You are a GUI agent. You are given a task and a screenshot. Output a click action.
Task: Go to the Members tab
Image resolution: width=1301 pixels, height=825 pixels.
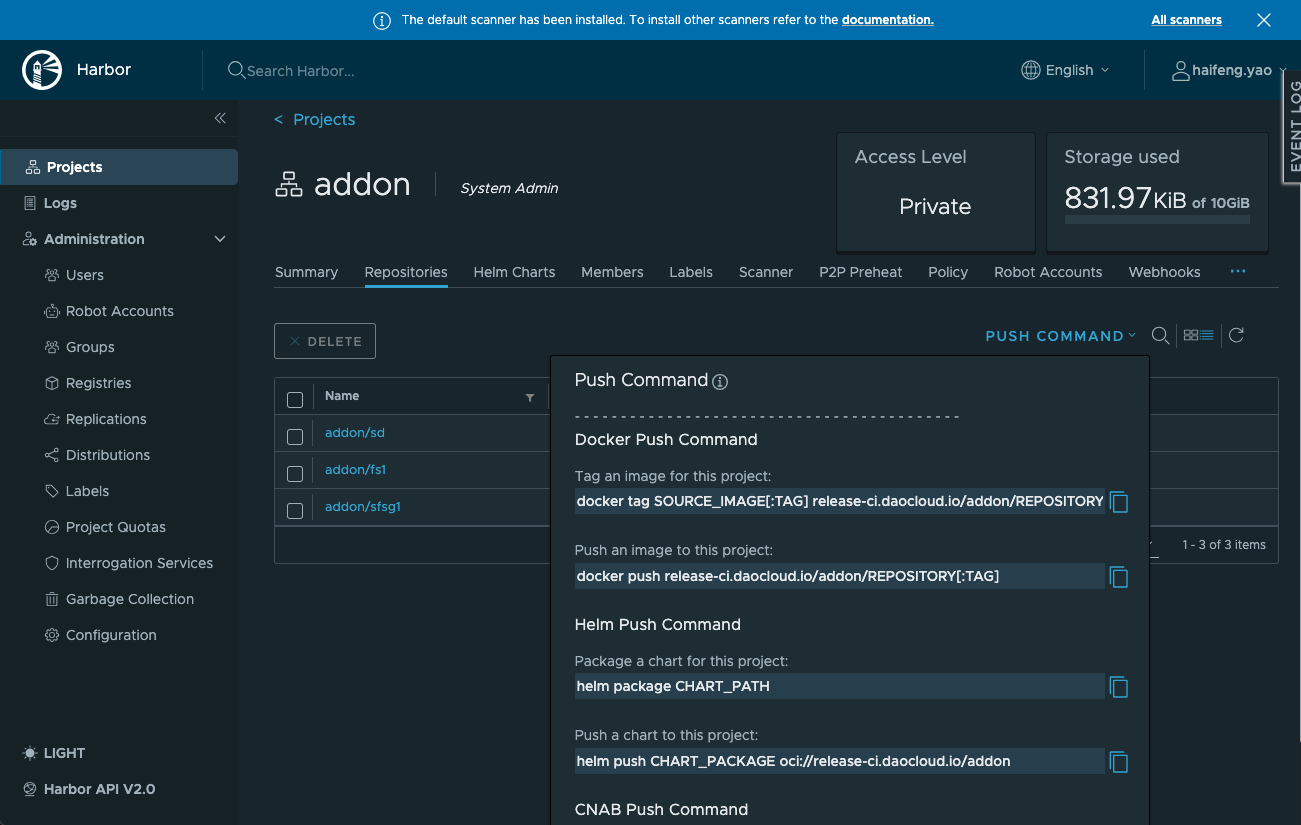(x=612, y=272)
